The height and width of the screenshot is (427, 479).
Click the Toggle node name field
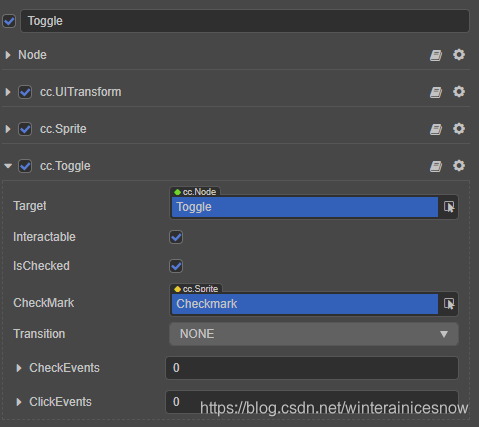(x=245, y=21)
